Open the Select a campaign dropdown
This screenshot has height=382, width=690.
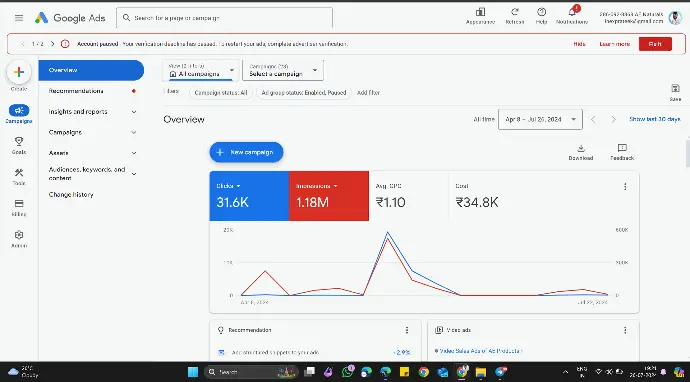coord(283,70)
